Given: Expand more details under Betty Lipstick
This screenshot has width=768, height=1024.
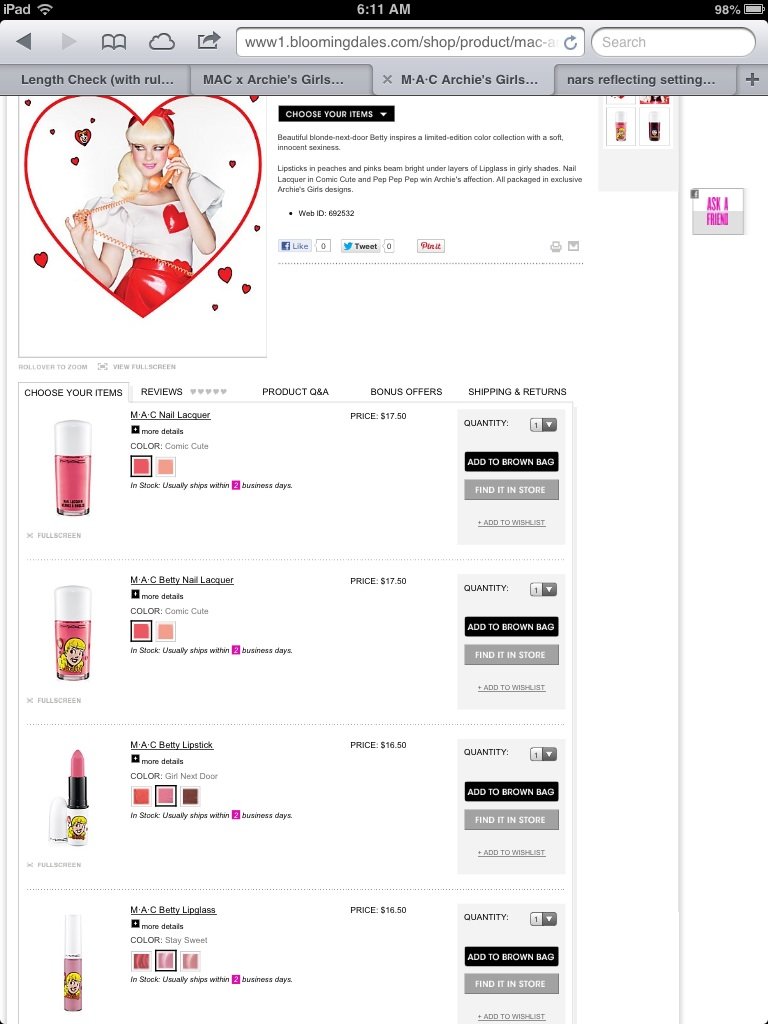Looking at the screenshot, I should pos(157,761).
